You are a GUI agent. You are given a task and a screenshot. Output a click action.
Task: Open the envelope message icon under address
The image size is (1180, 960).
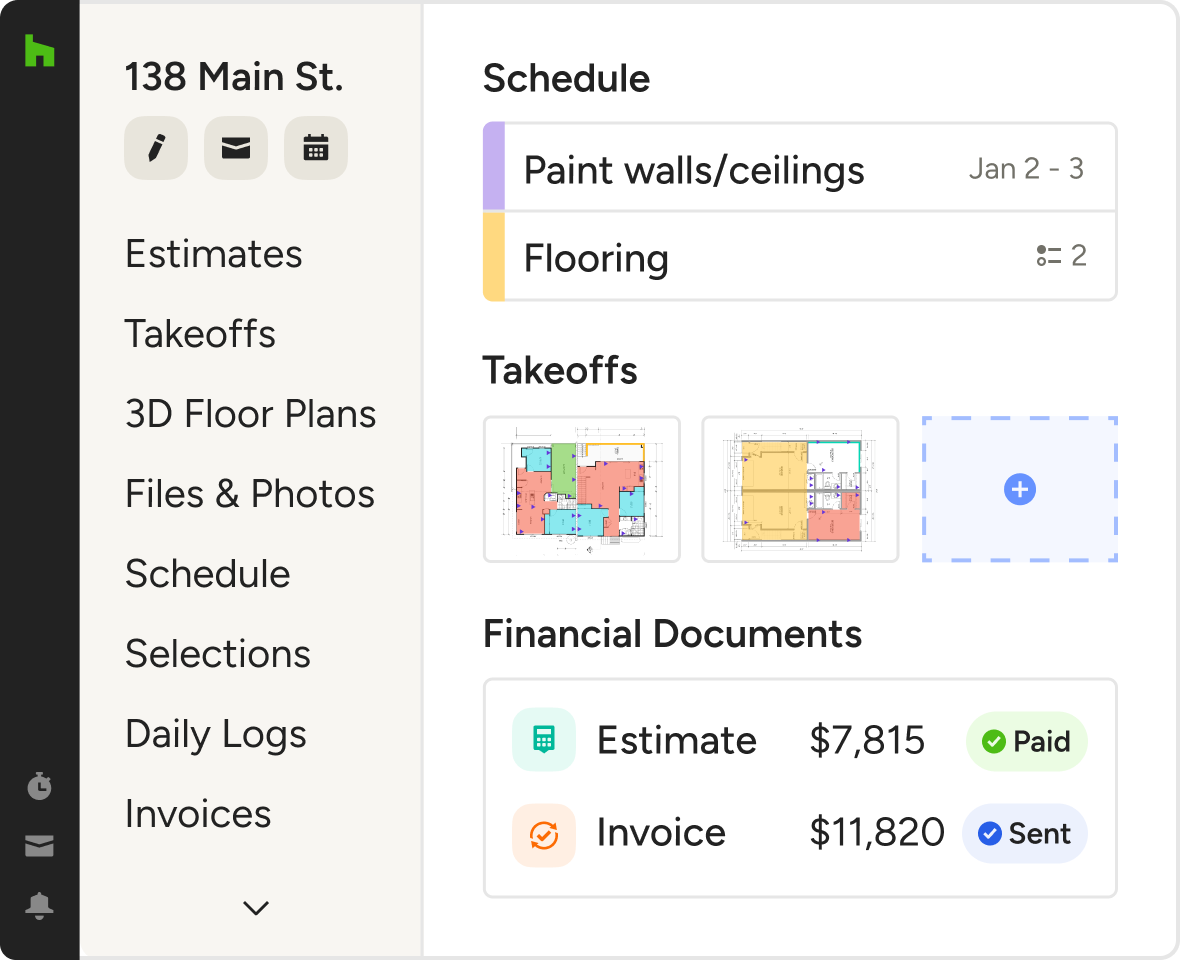tap(235, 148)
